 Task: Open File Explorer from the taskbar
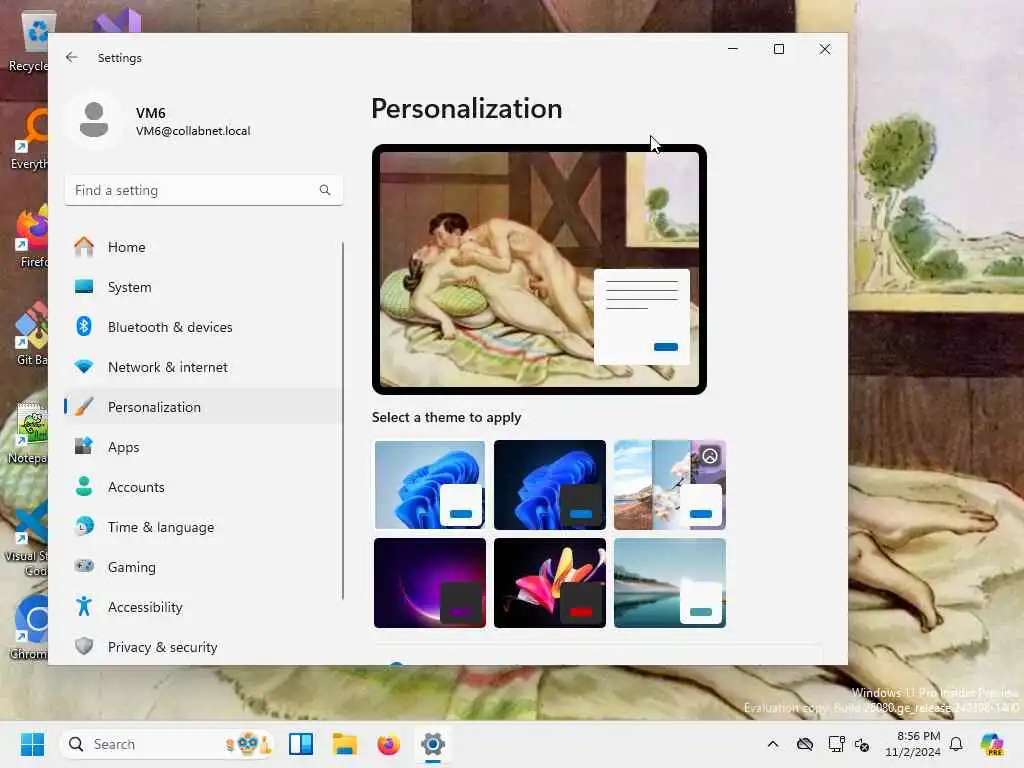[344, 744]
